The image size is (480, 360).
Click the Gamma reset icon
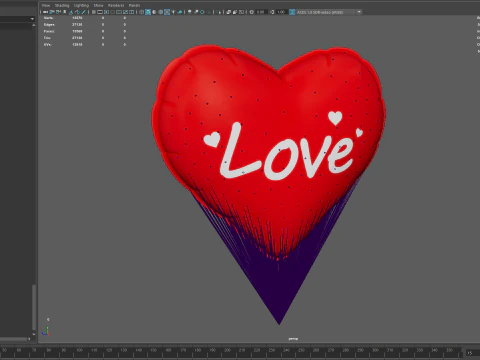point(272,12)
